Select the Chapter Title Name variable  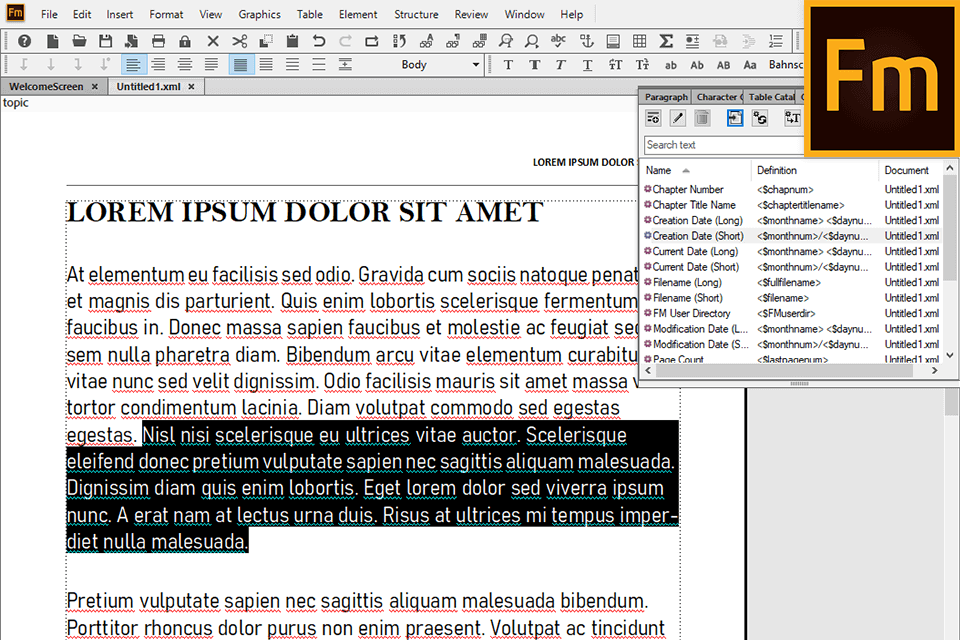point(694,205)
